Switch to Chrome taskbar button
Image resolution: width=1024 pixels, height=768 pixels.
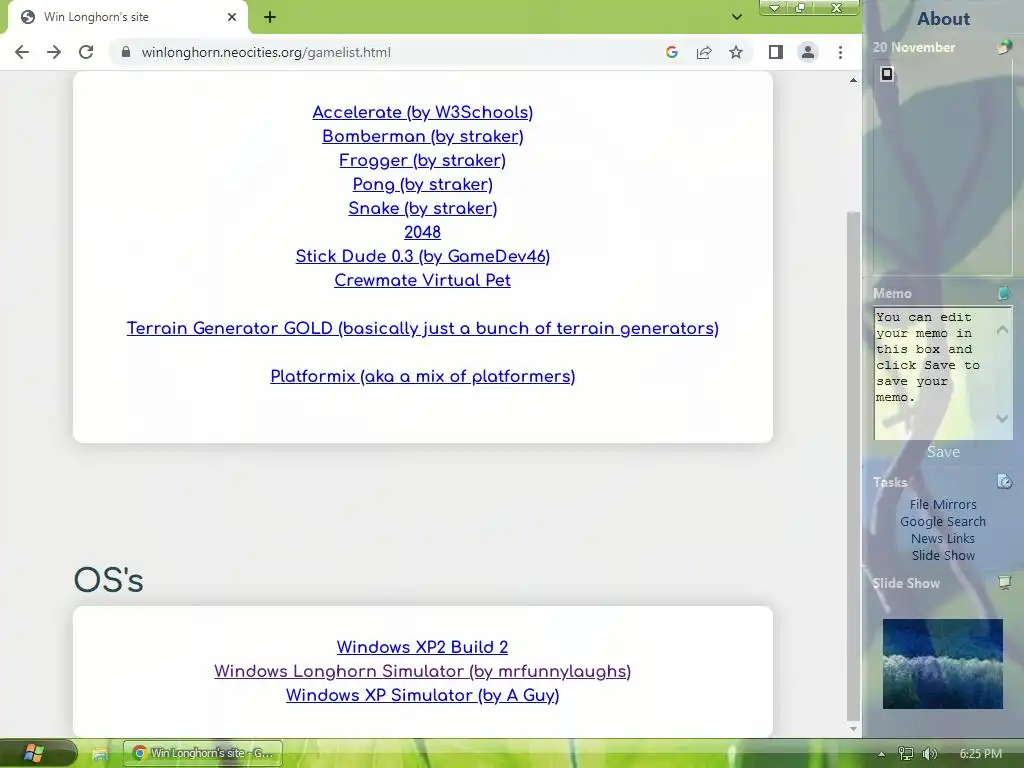coord(203,753)
